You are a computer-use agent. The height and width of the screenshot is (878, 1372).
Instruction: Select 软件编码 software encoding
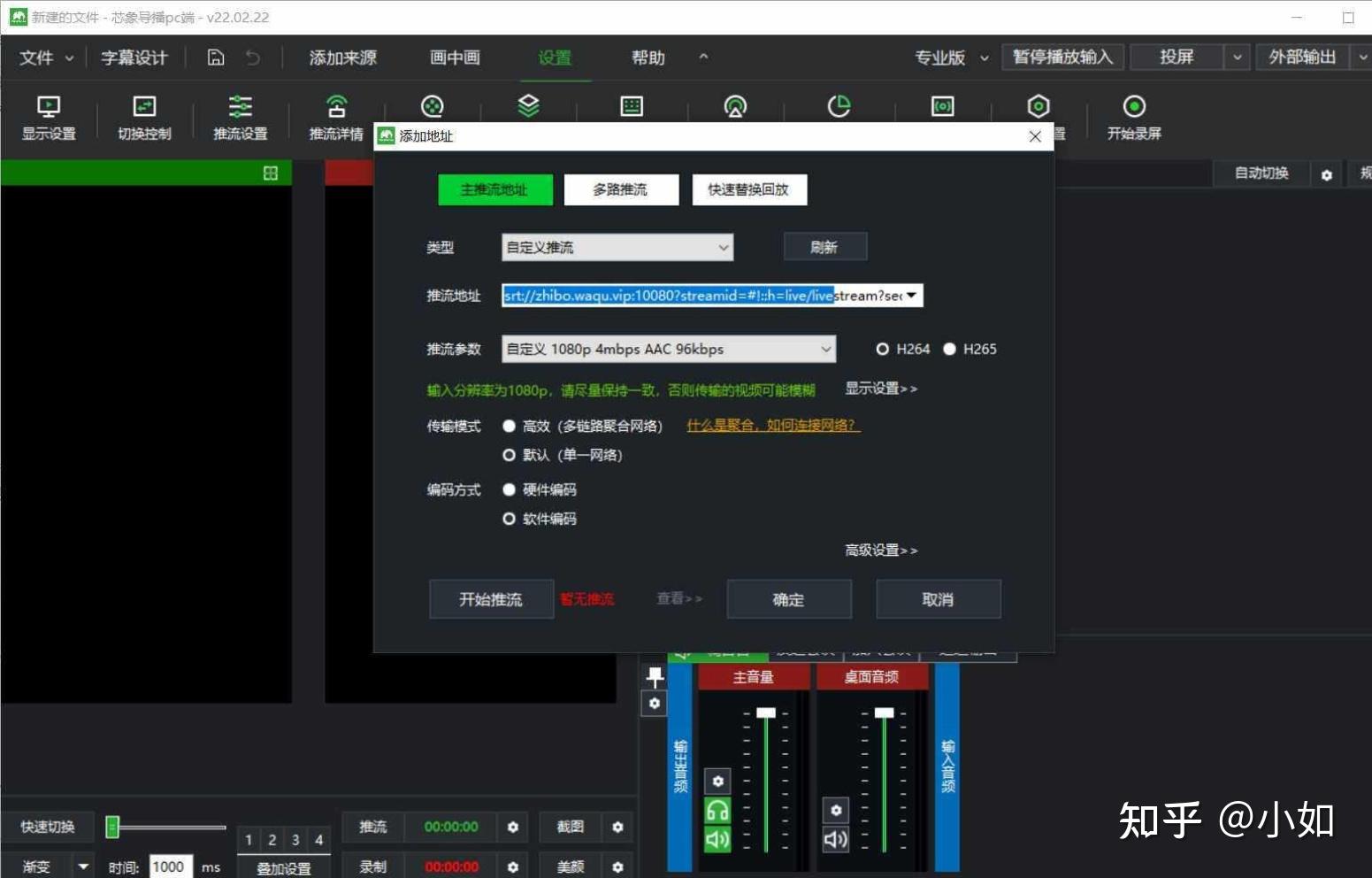tap(510, 519)
